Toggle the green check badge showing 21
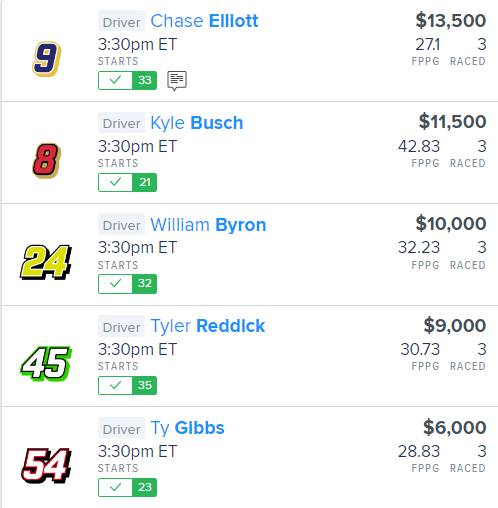498x508 pixels. pos(127,182)
